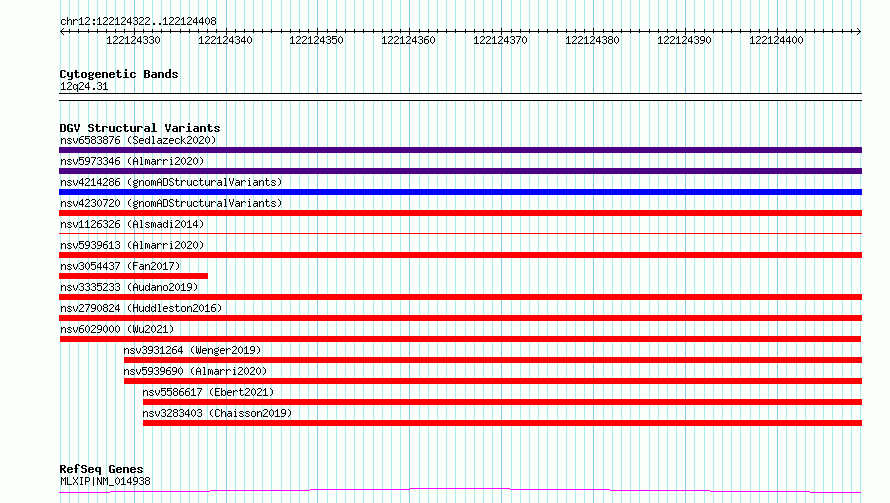Select the nsv3335233 (Audano2019) label
Screen dimensions: 890x503
[x=129, y=287]
